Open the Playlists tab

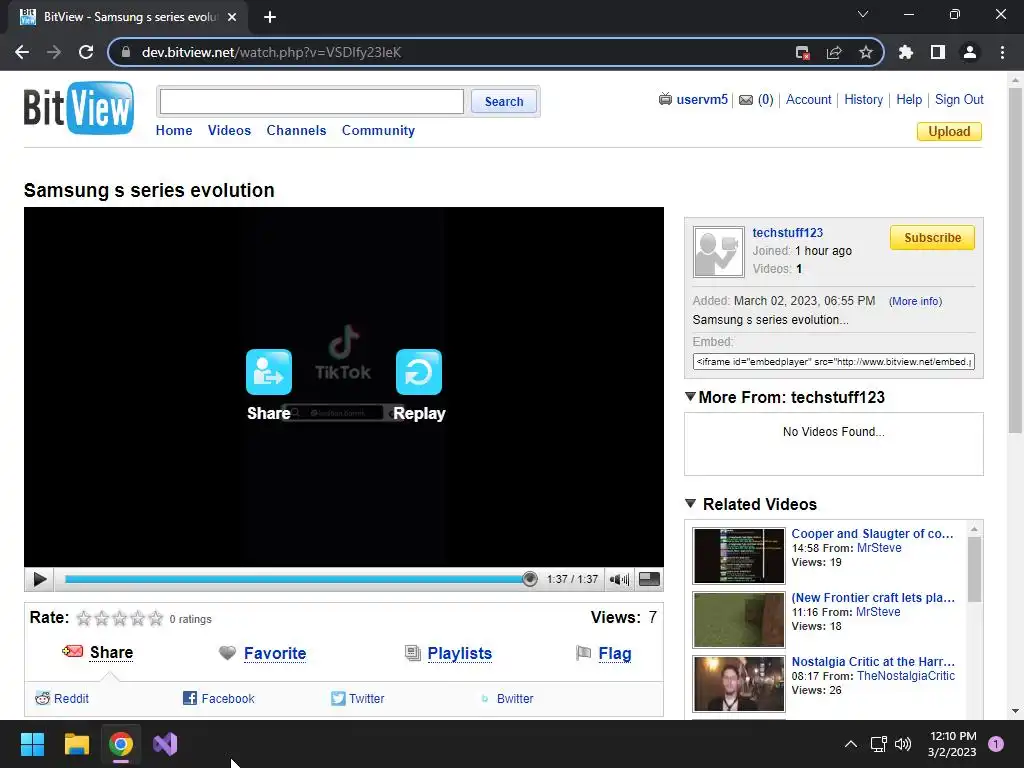pyautogui.click(x=460, y=653)
